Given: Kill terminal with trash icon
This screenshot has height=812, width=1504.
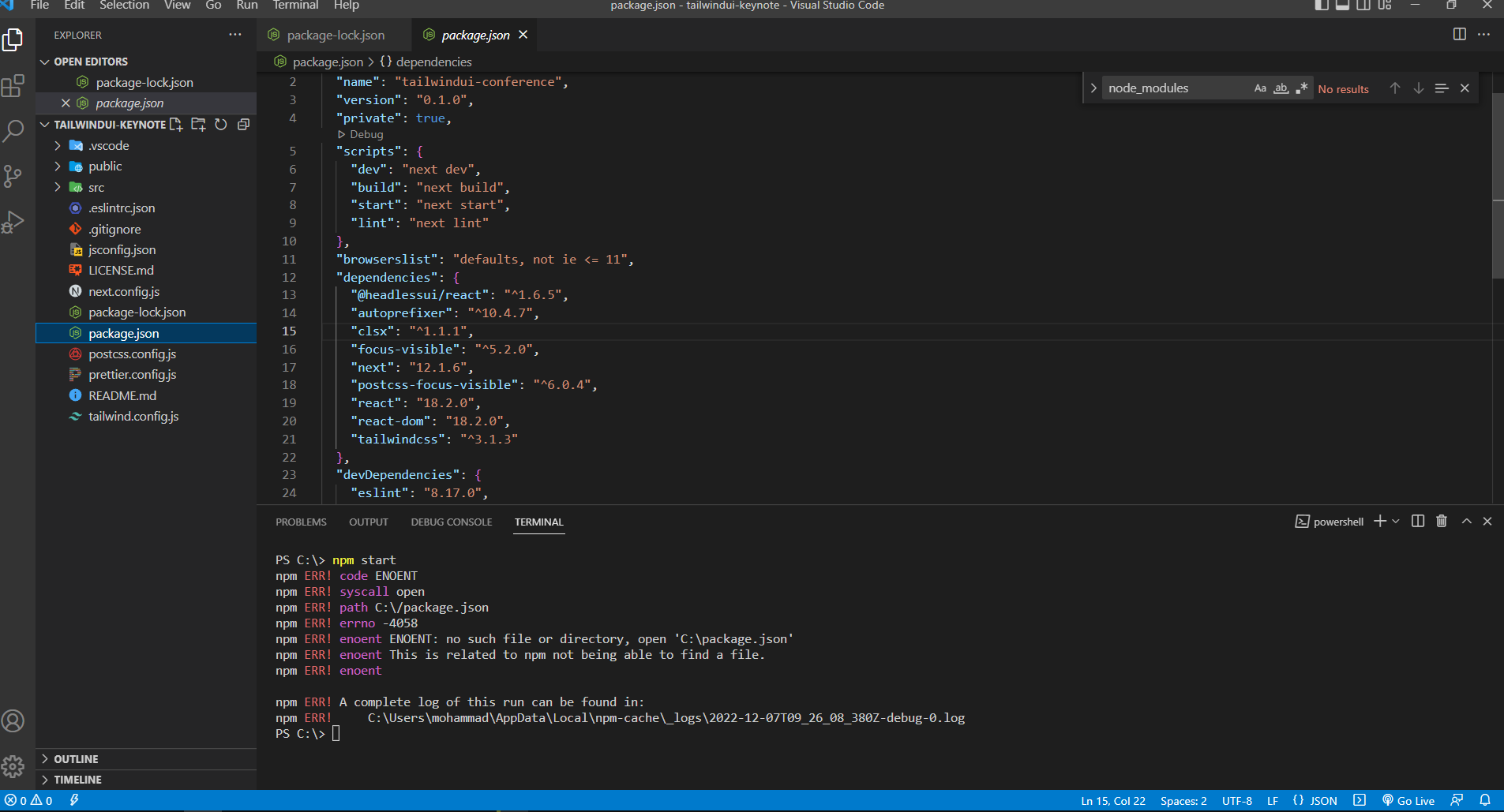Looking at the screenshot, I should pos(1442,522).
